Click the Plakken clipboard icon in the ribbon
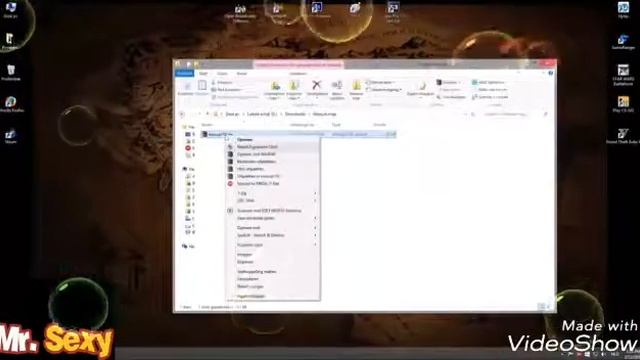640x360 pixels. tap(202, 85)
